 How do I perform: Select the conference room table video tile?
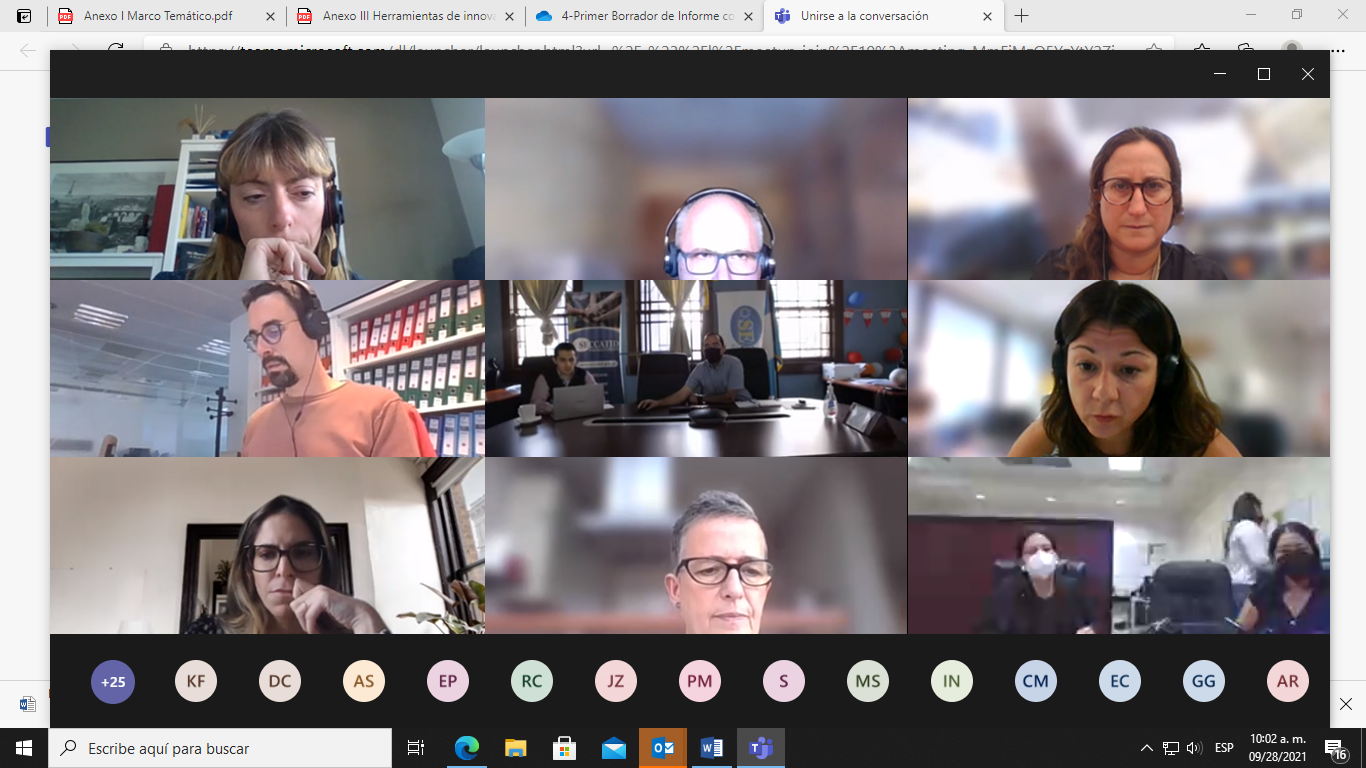[696, 368]
